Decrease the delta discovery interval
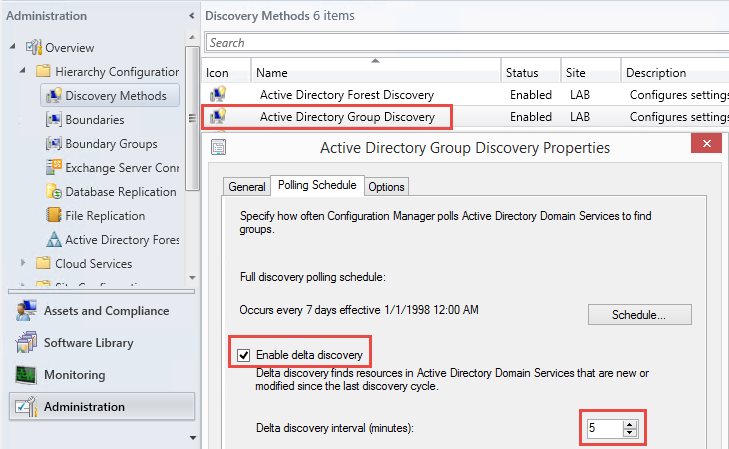Screen dimensions: 729x449 (630, 432)
